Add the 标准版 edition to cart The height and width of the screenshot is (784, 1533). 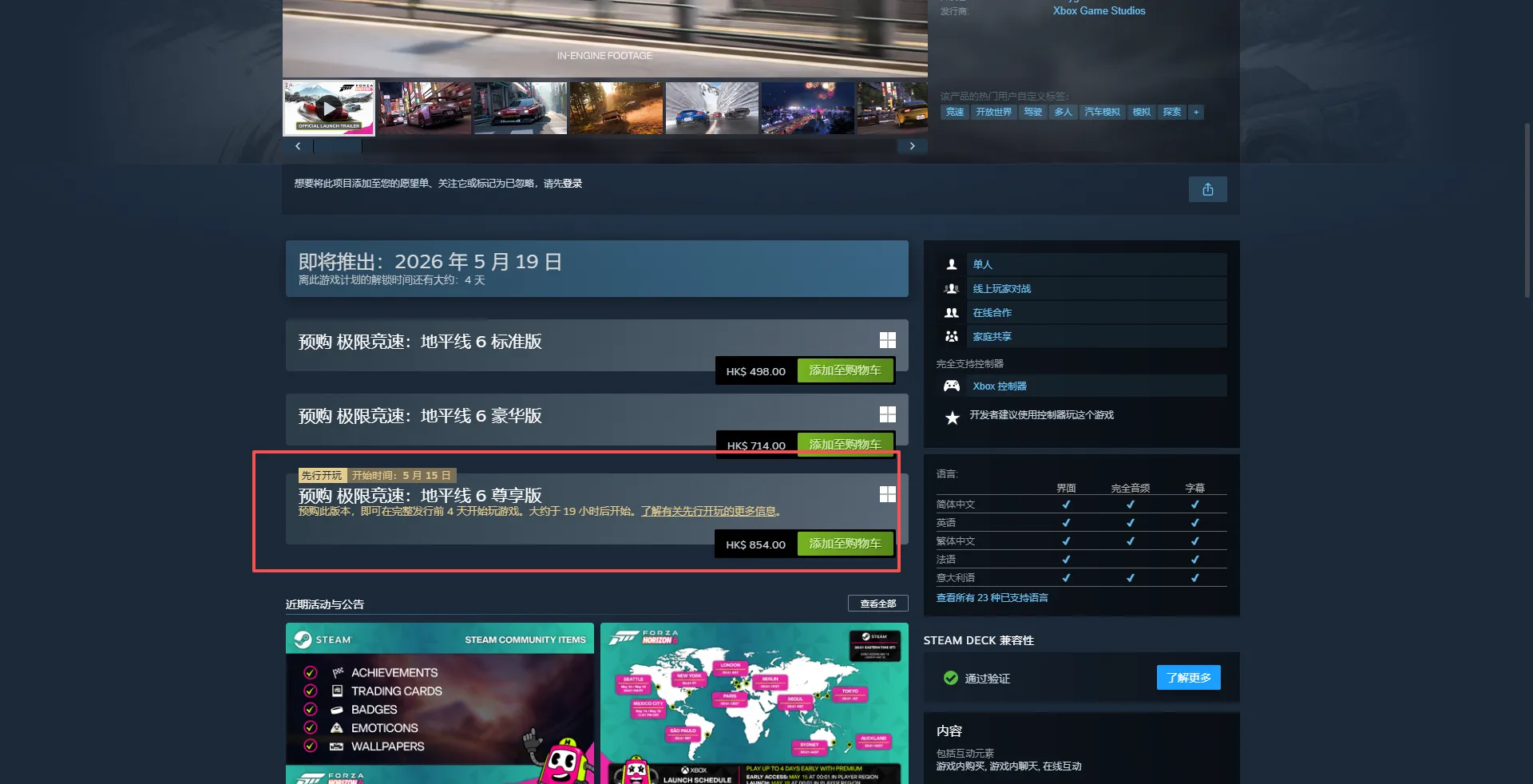(845, 370)
